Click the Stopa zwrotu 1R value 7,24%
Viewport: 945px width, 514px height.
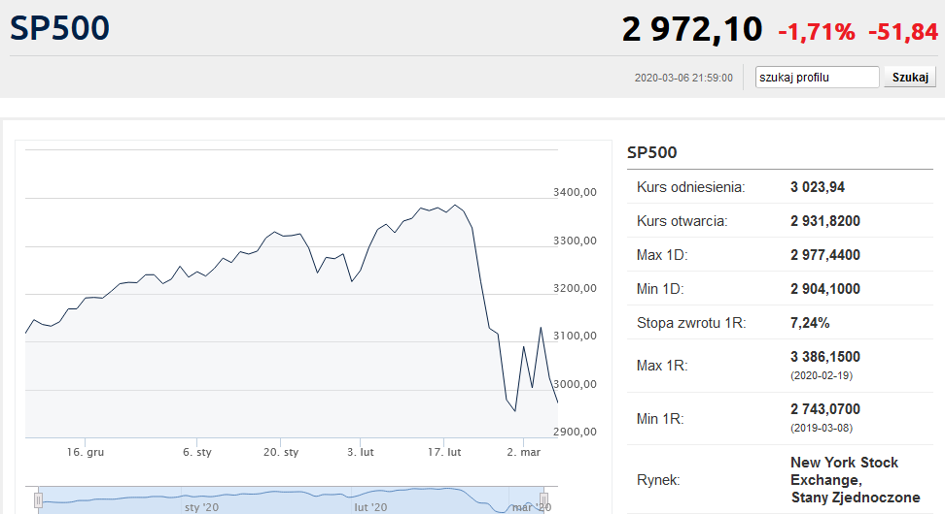coord(809,323)
